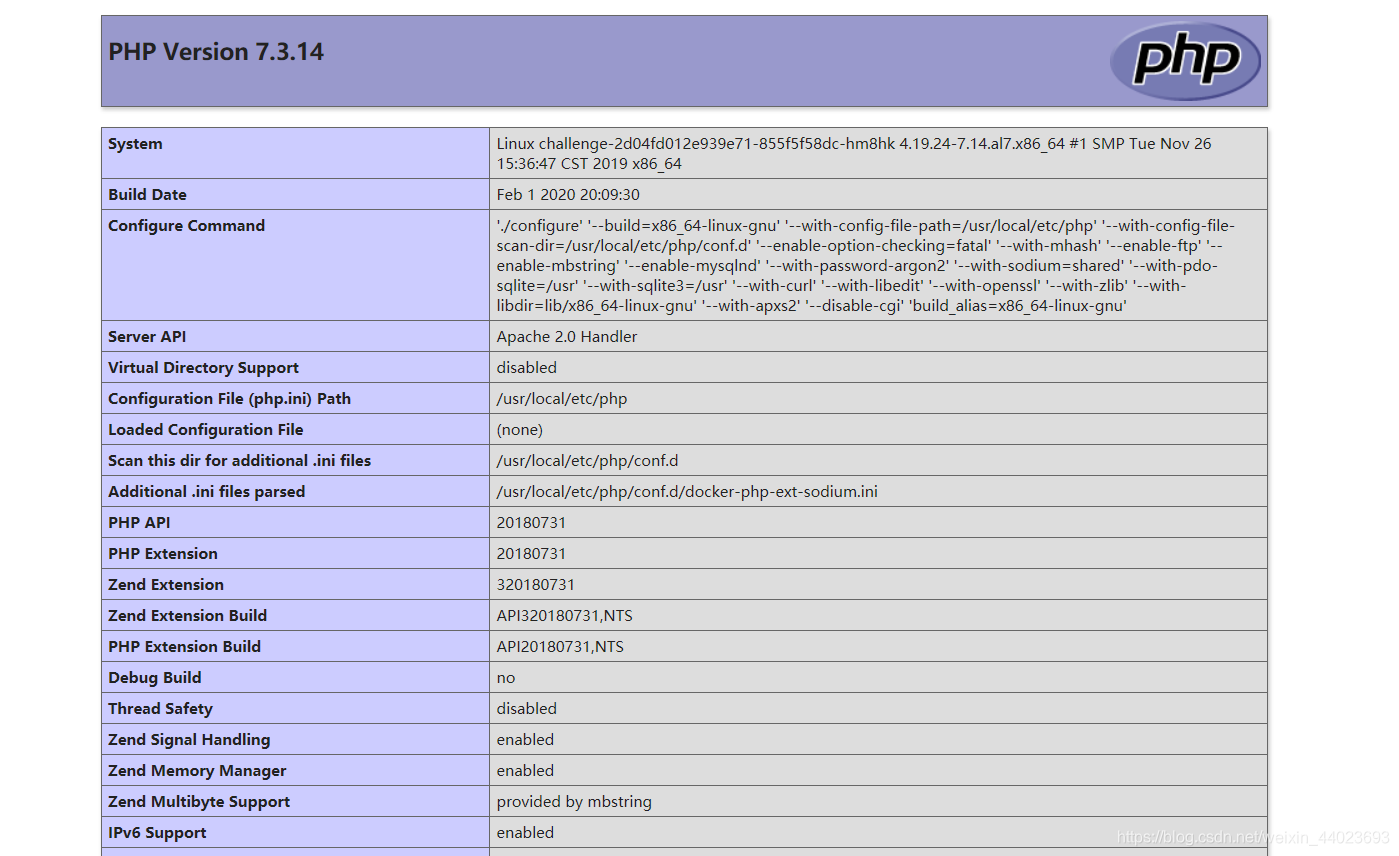Select the docker-php-ext-sodium.ini path
1399x856 pixels.
coord(687,492)
